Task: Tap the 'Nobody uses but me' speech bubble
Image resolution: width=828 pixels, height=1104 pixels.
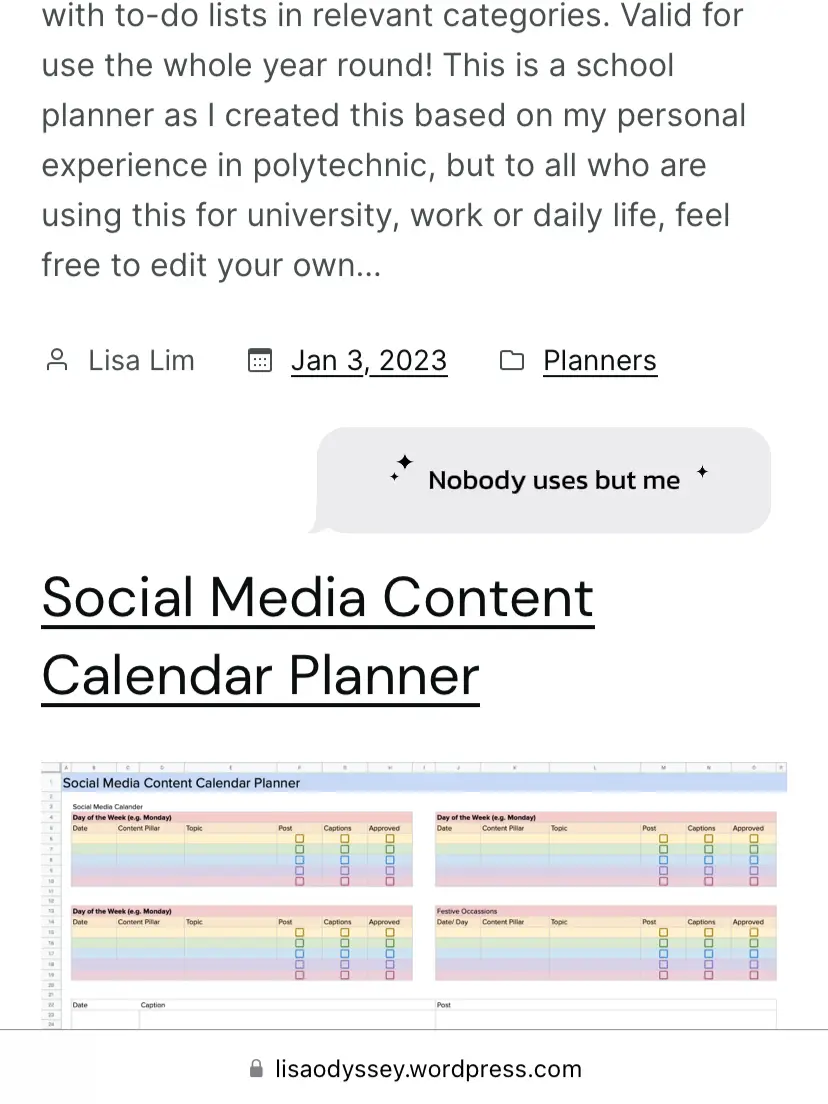Action: tap(545, 480)
